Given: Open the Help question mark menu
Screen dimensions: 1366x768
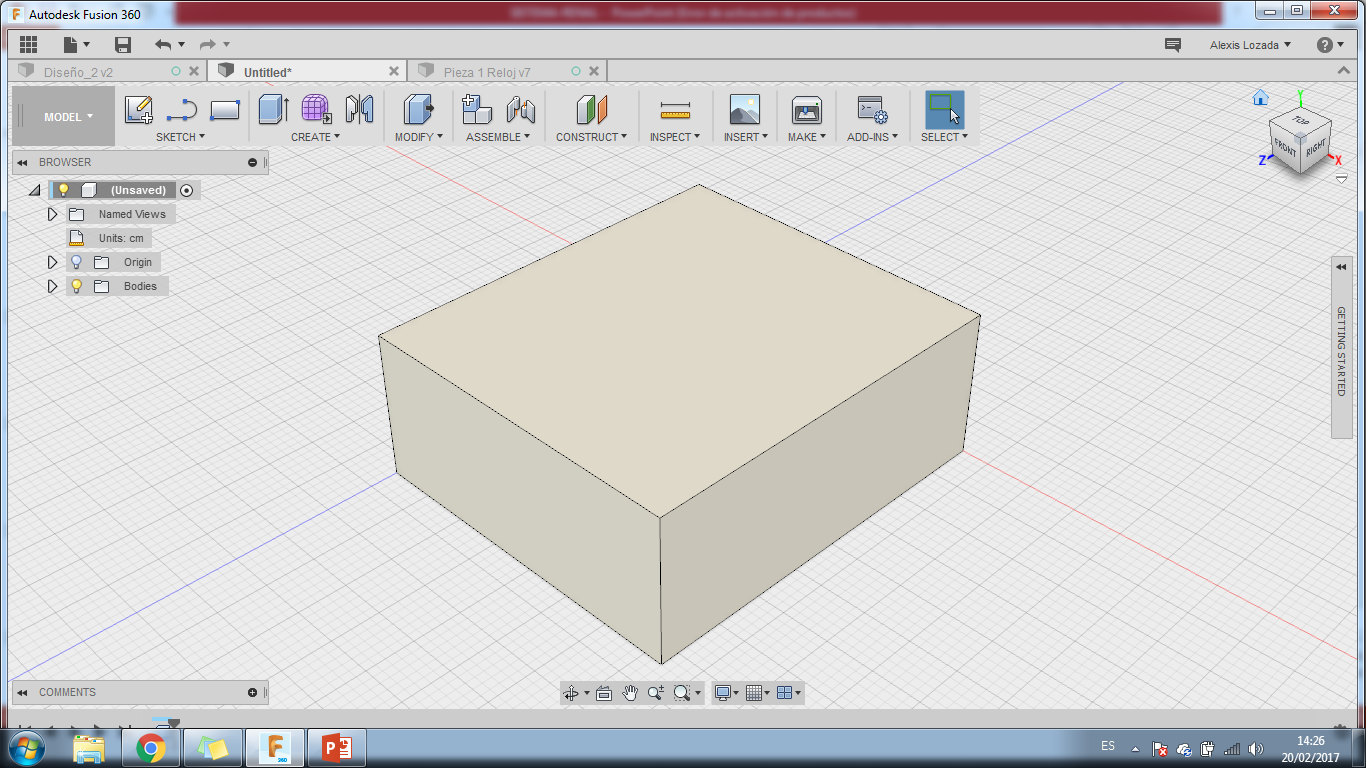Looking at the screenshot, I should (x=1331, y=45).
